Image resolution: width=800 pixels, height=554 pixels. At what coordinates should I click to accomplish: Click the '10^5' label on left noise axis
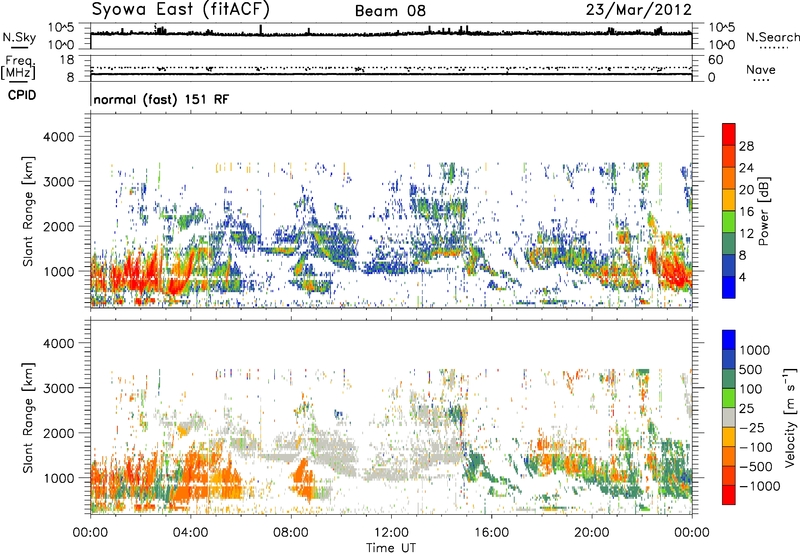pos(61,28)
